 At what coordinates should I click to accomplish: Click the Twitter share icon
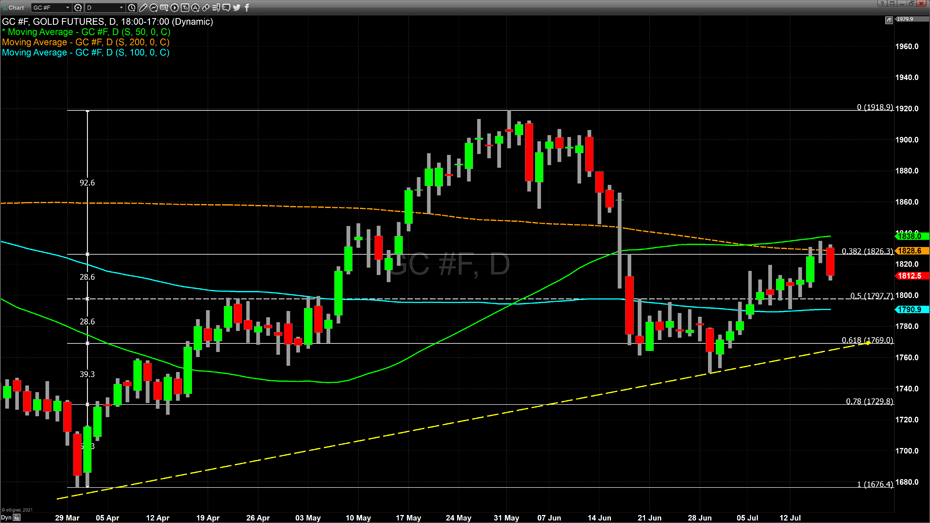click(x=237, y=8)
